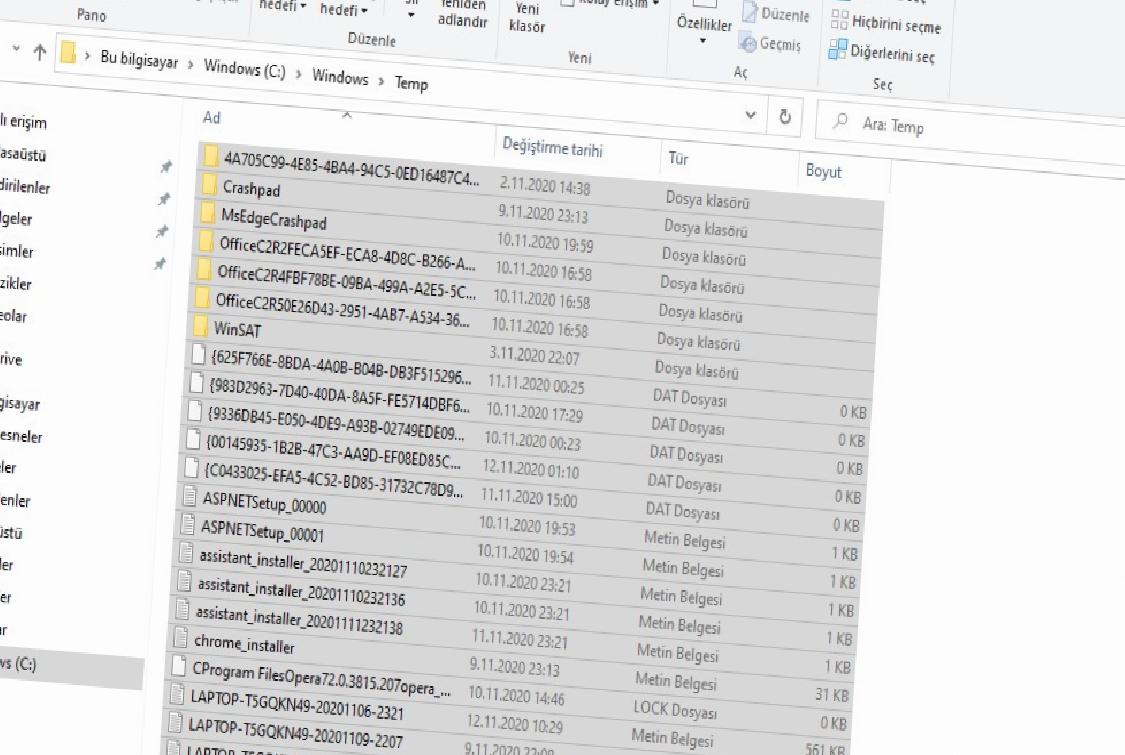Select file name 'assistant_installer_20201111232138'
Screen dimensions: 1125x755
pyautogui.click(x=299, y=621)
